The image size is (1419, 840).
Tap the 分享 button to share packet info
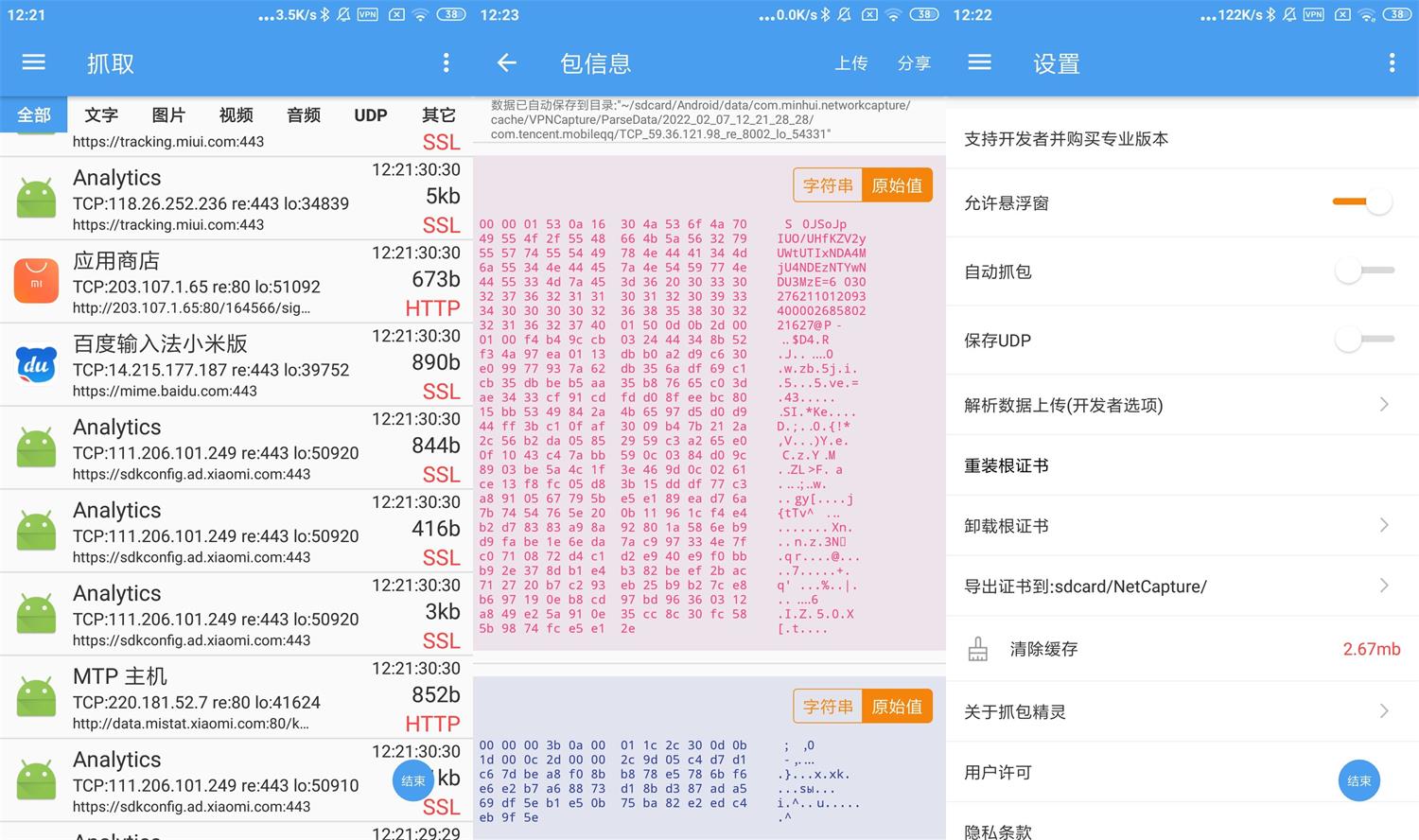pyautogui.click(x=914, y=62)
